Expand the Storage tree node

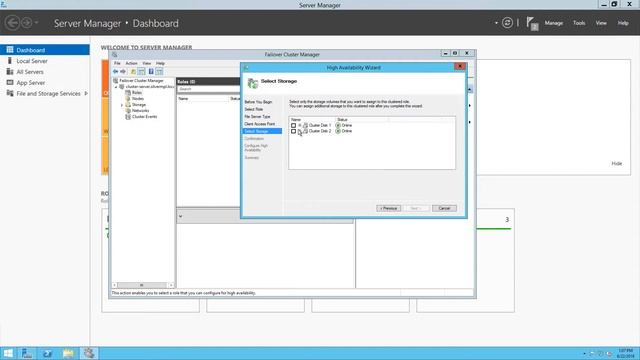click(122, 105)
